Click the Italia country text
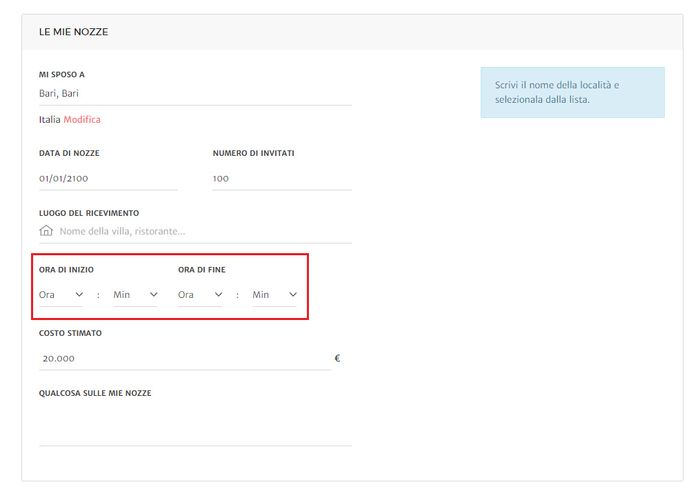This screenshot has height=497, width=700. [x=49, y=120]
